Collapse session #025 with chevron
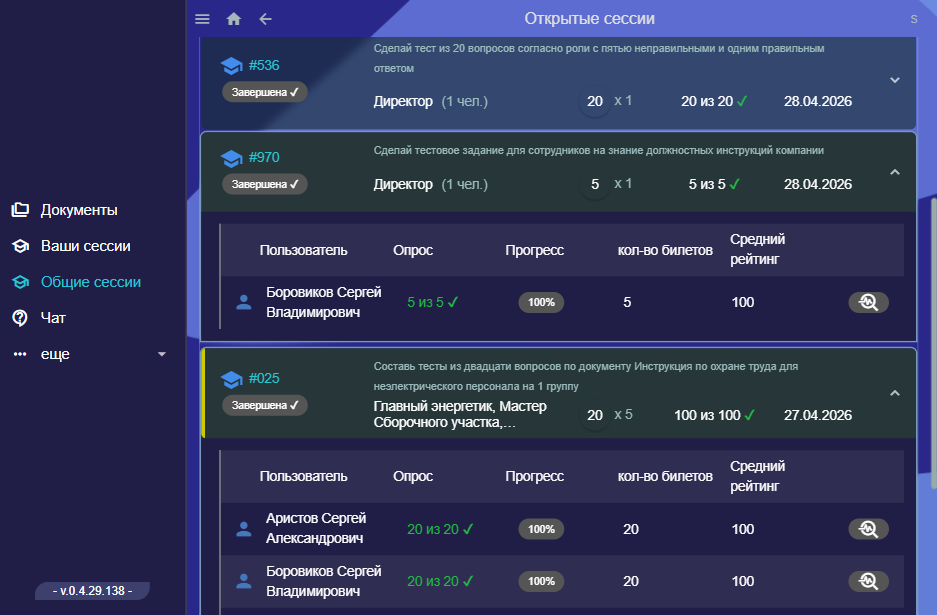The width and height of the screenshot is (937, 615). [x=895, y=393]
